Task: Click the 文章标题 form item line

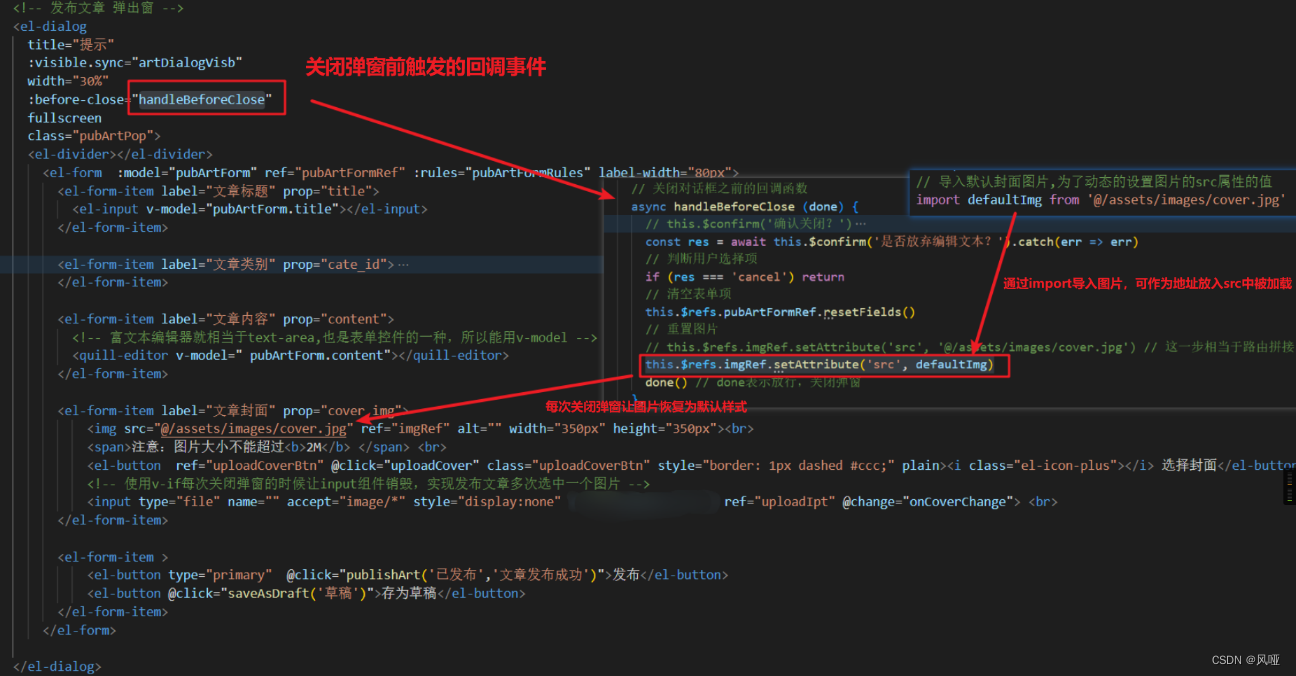Action: (x=218, y=191)
